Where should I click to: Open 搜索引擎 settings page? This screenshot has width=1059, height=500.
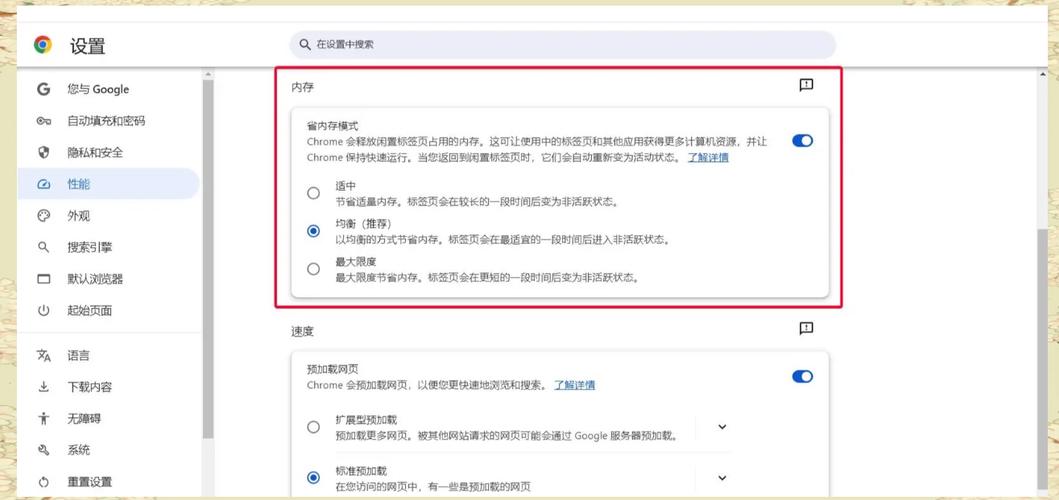[108, 247]
